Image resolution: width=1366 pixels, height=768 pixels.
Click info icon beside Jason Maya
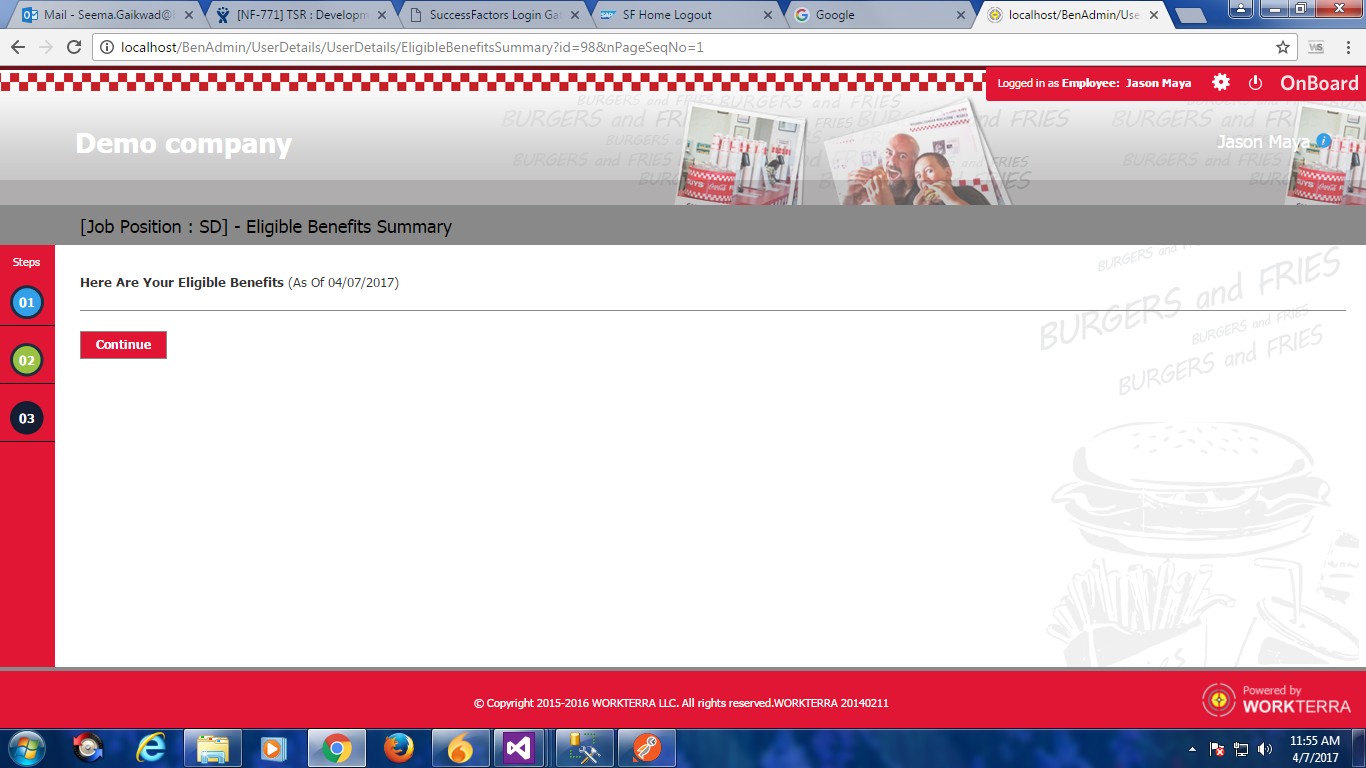[x=1323, y=141]
